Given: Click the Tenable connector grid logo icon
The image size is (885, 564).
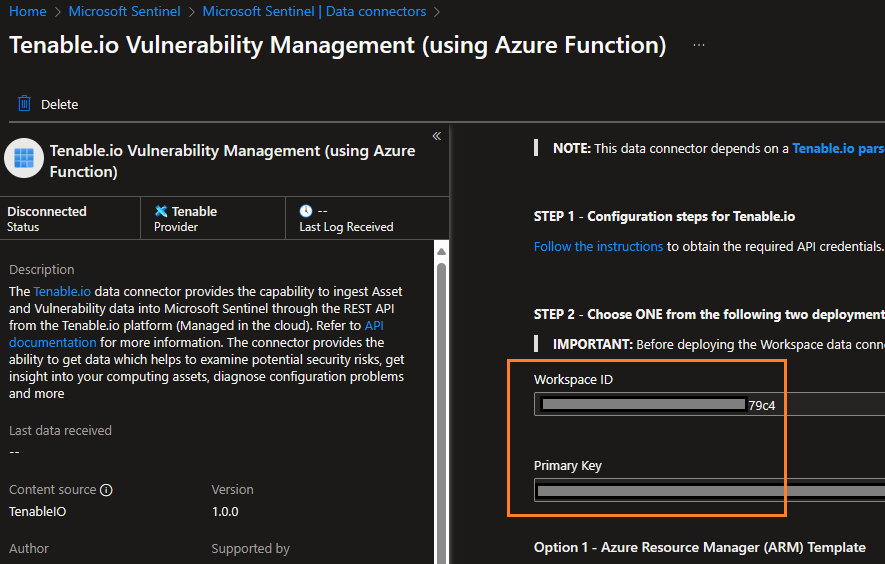Looking at the screenshot, I should (24, 158).
